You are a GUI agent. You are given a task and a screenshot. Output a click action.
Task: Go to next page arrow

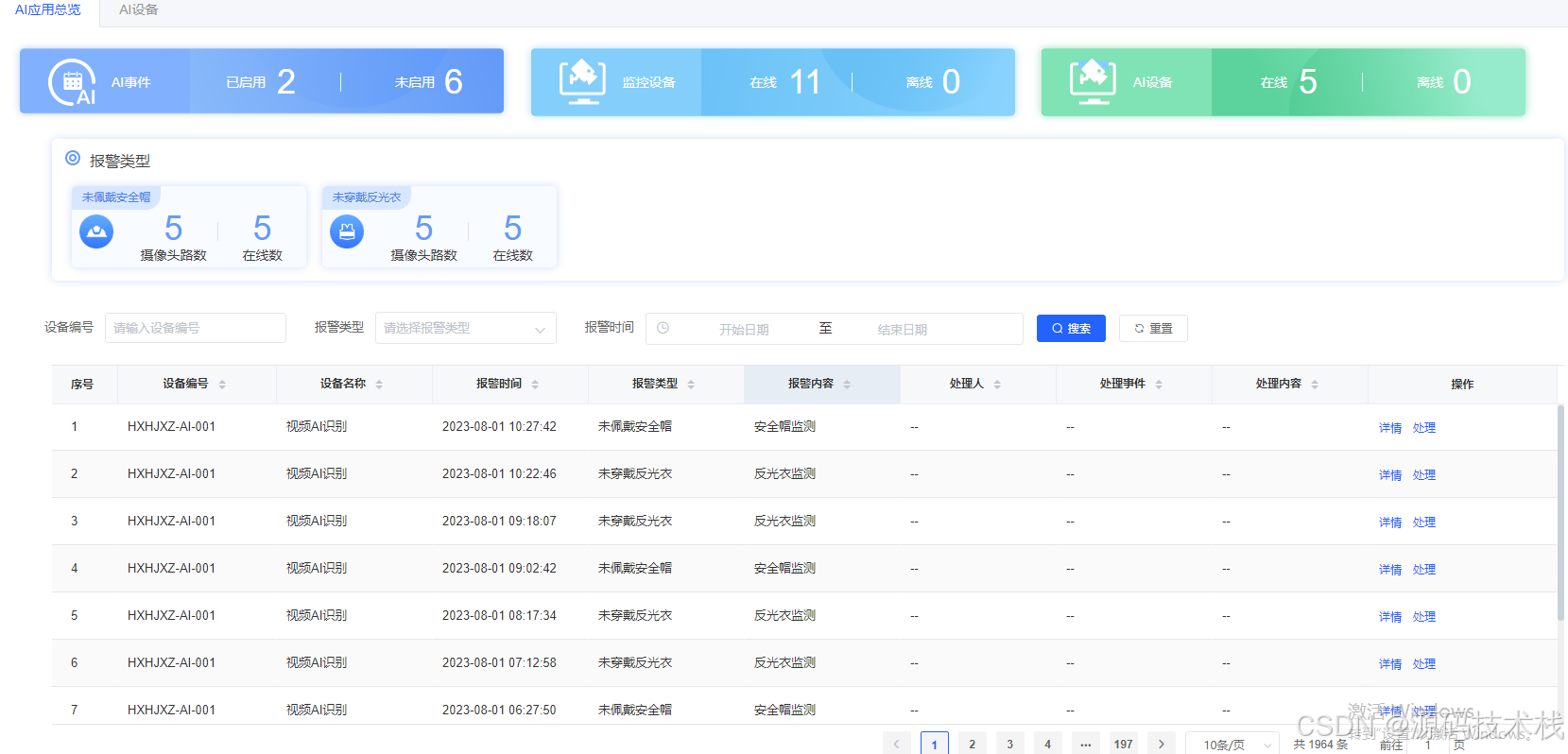coord(1161,744)
